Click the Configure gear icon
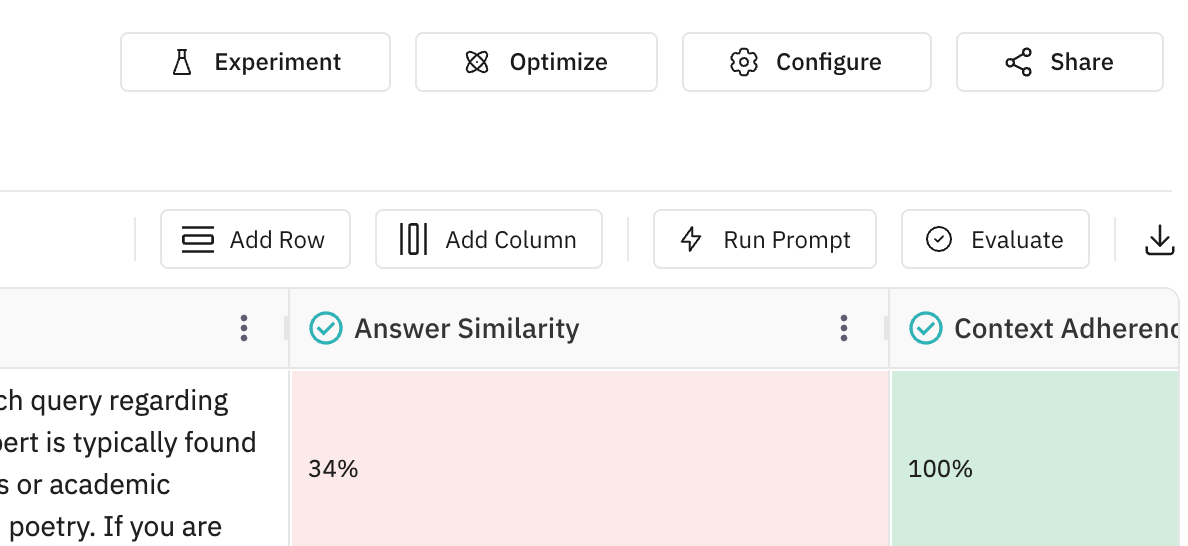Viewport: 1188px width, 546px height. 743,62
